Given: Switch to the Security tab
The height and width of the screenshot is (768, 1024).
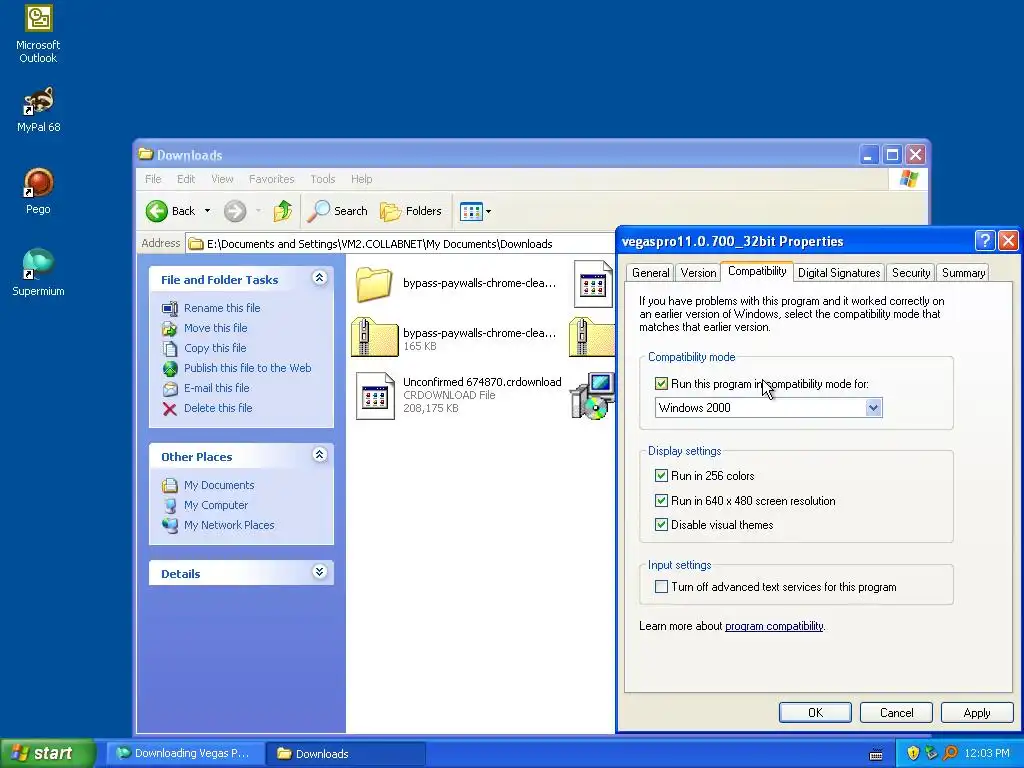Looking at the screenshot, I should [911, 273].
